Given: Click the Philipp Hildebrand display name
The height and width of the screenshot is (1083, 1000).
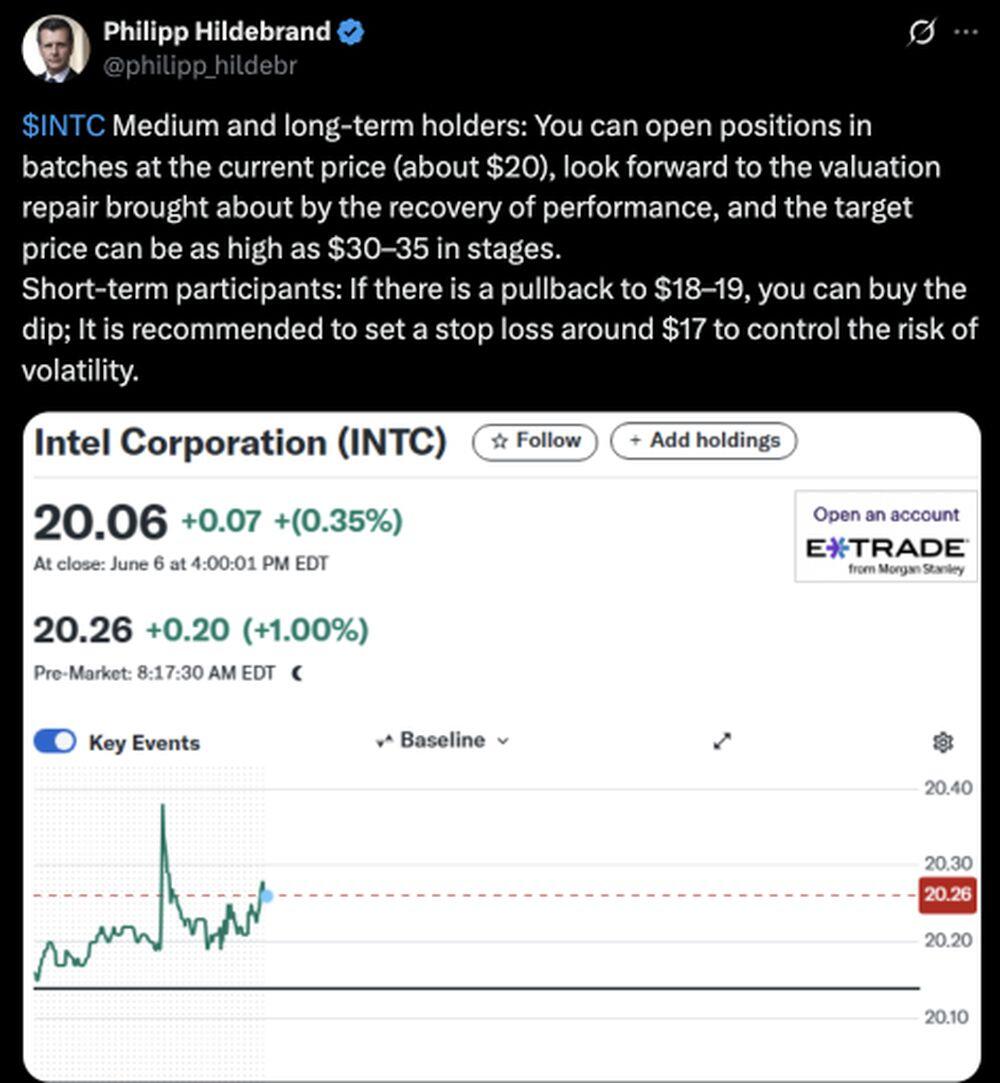Looking at the screenshot, I should (x=216, y=32).
